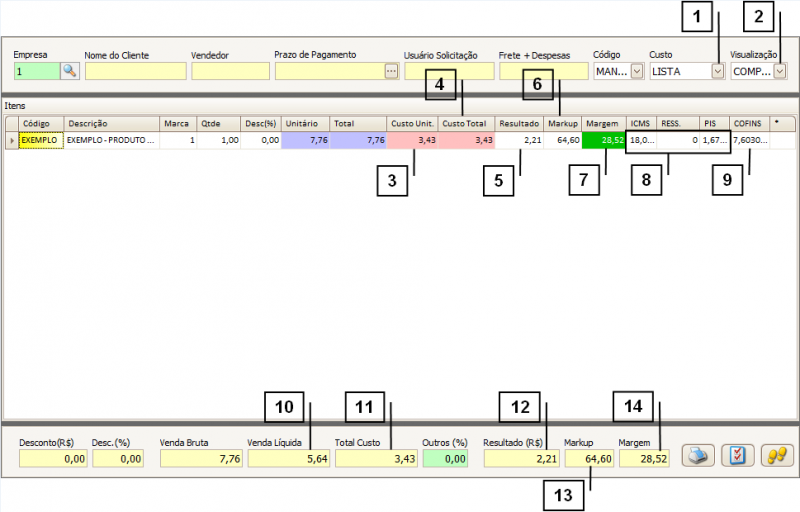This screenshot has height=512, width=800.
Task: Click the row selector arrow for EXEMPLO
Action: [12, 141]
